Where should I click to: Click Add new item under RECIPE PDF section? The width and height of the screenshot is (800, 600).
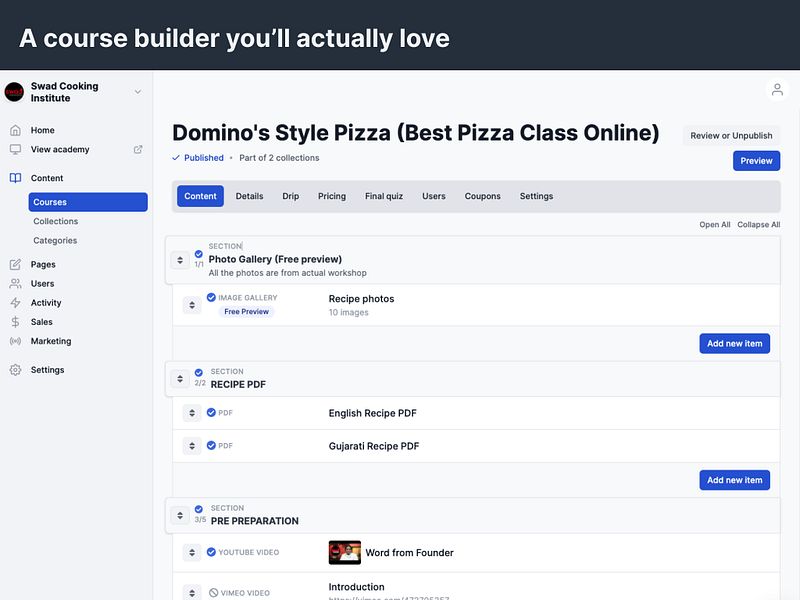pyautogui.click(x=734, y=480)
